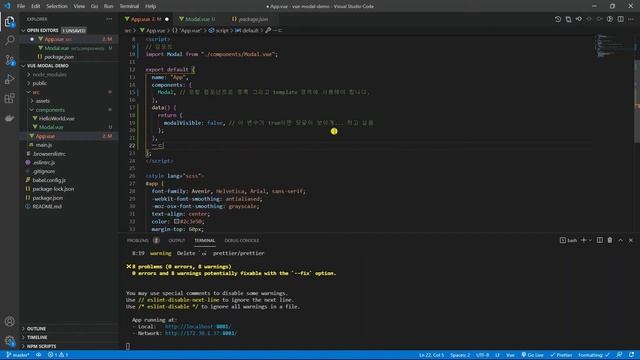Open the Run and Debug view
The height and width of the screenshot is (360, 640).
click(9, 79)
